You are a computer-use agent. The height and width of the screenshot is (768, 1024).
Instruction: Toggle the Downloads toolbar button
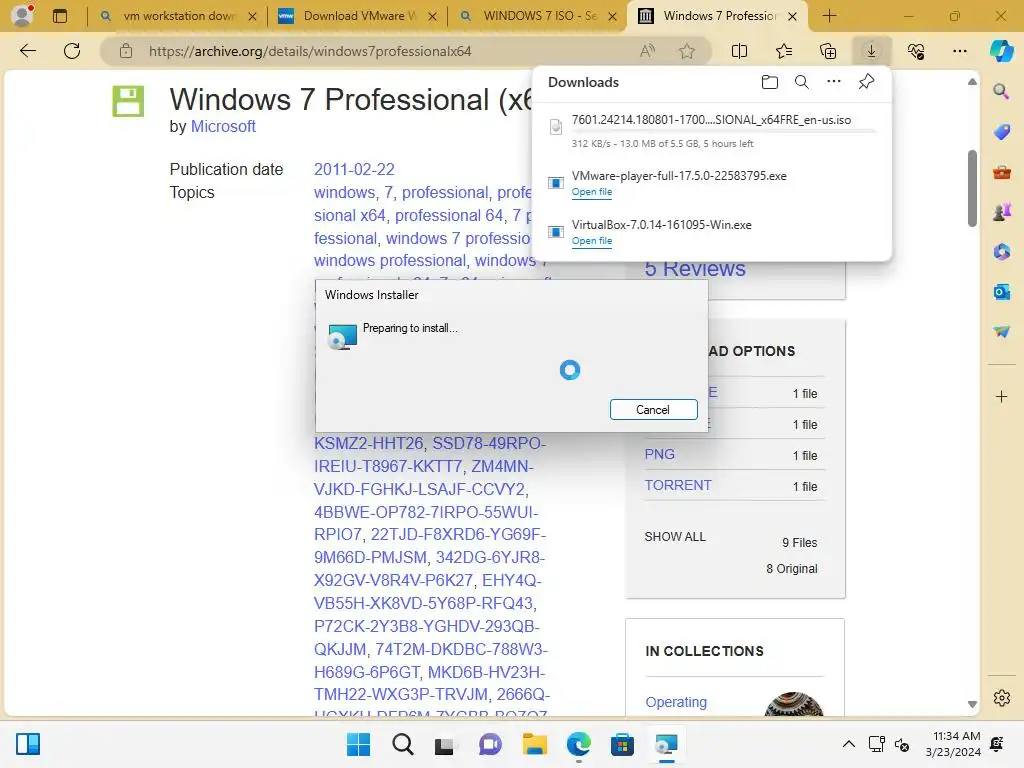point(871,51)
